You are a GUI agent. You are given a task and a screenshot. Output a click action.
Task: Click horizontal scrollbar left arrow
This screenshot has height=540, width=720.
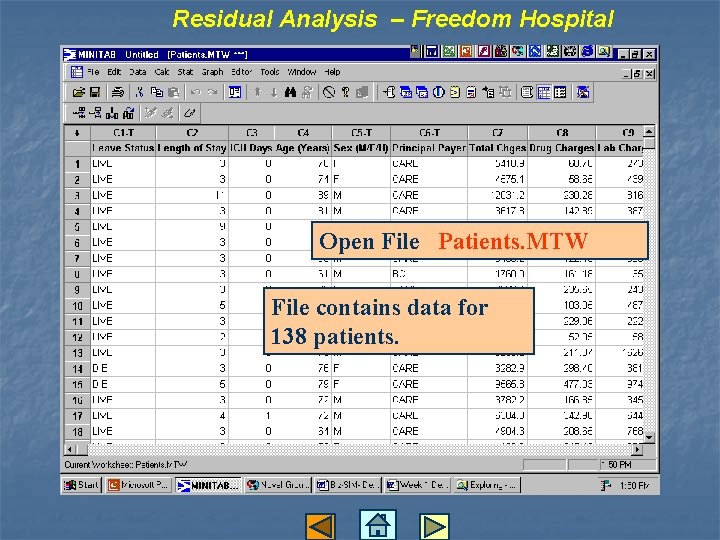pos(70,449)
